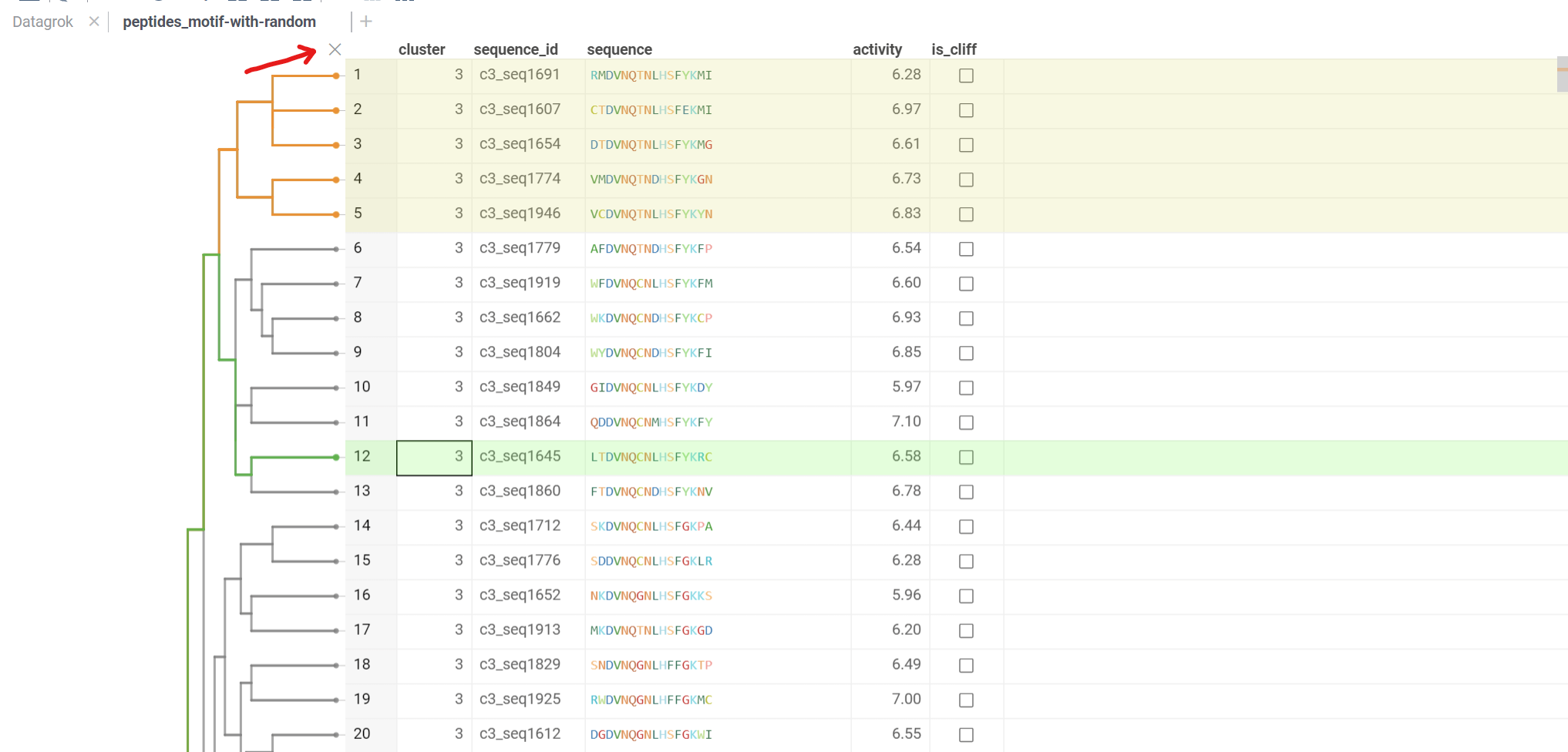
Task: Add a new tab with the plus icon
Action: point(366,22)
